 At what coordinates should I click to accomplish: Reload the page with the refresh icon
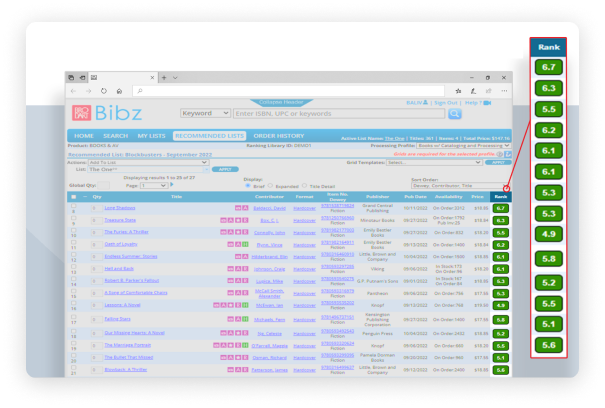click(x=104, y=91)
